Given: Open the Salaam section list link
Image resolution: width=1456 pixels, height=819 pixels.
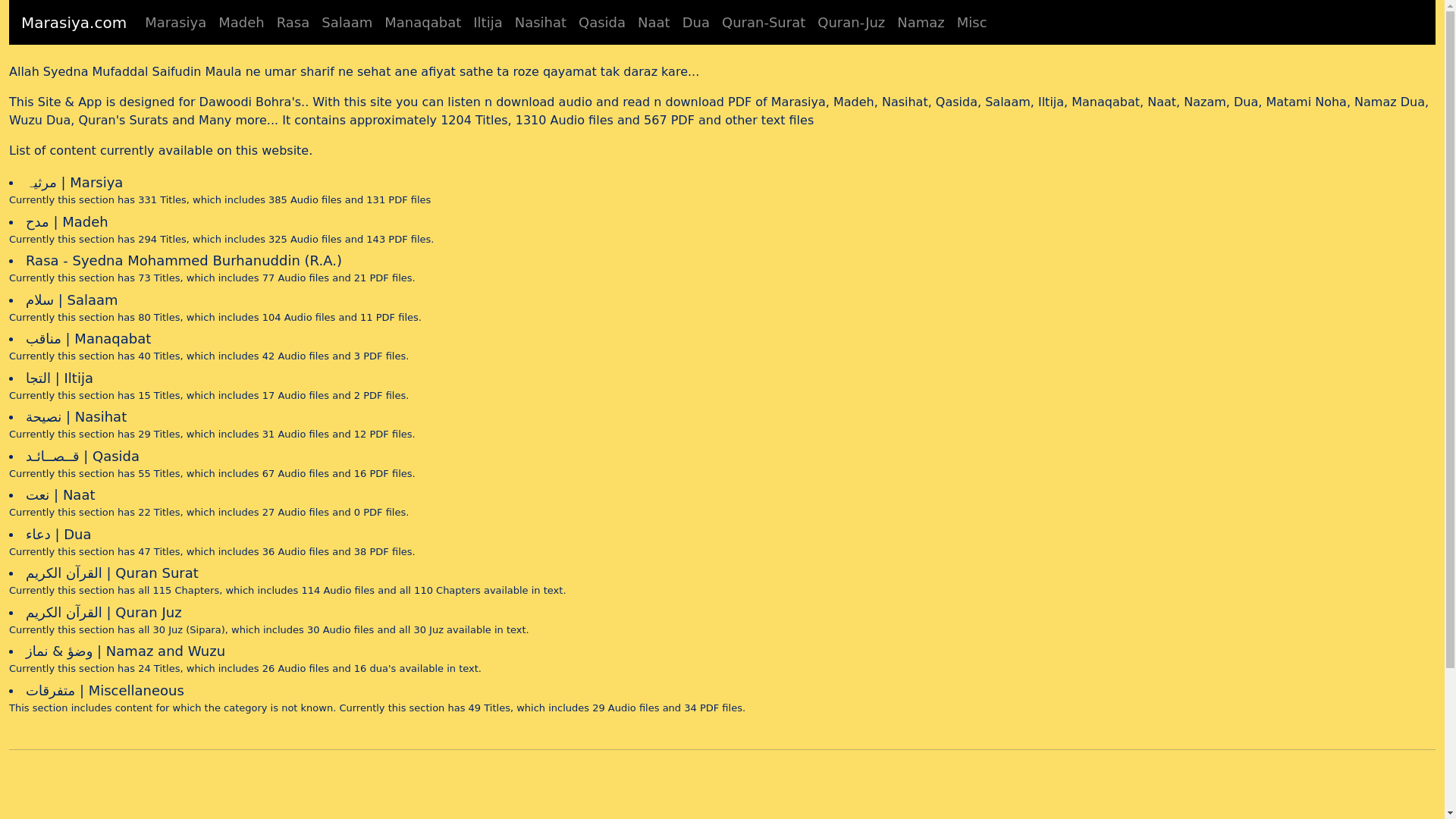Looking at the screenshot, I should [71, 300].
